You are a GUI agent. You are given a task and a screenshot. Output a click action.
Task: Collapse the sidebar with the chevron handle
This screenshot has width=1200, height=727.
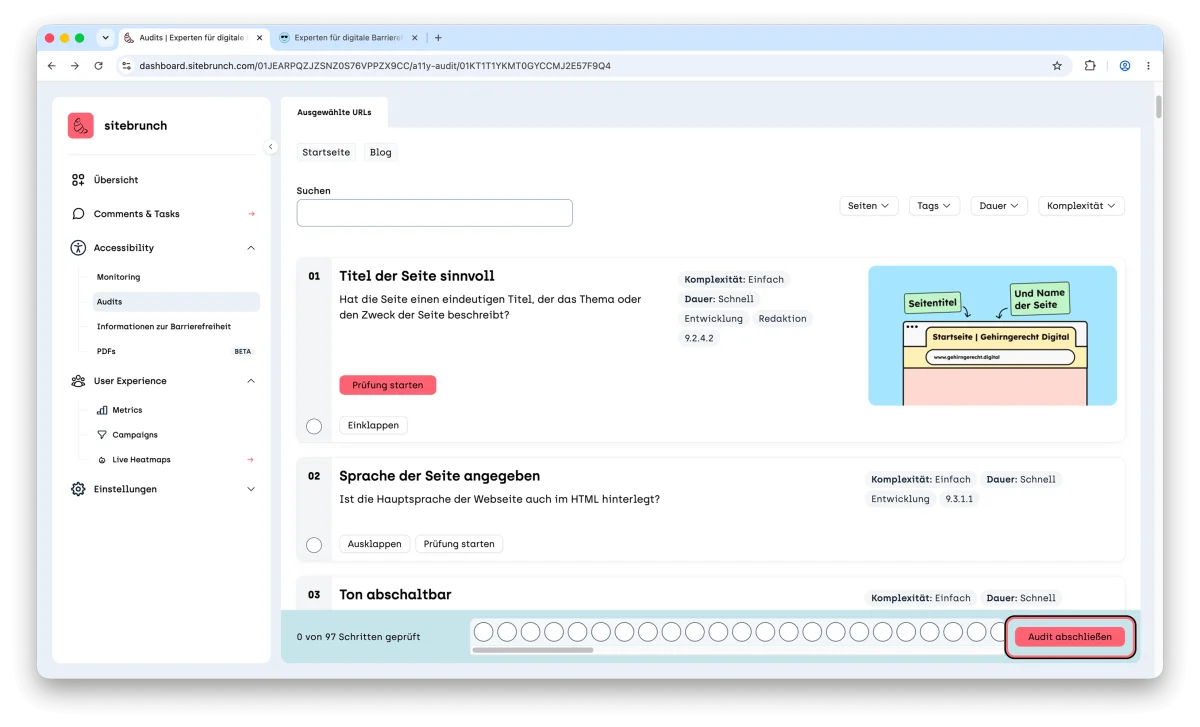[270, 147]
